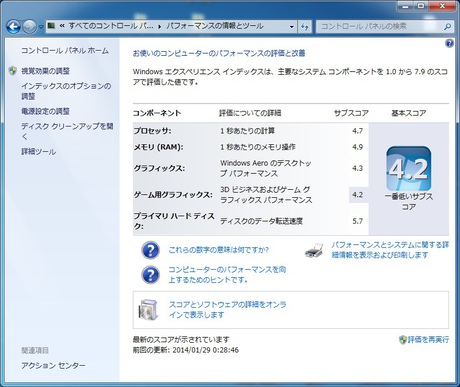This screenshot has height=387, width=460.
Task: Open インデックスのオプションの調整 link
Action: [x=66, y=91]
